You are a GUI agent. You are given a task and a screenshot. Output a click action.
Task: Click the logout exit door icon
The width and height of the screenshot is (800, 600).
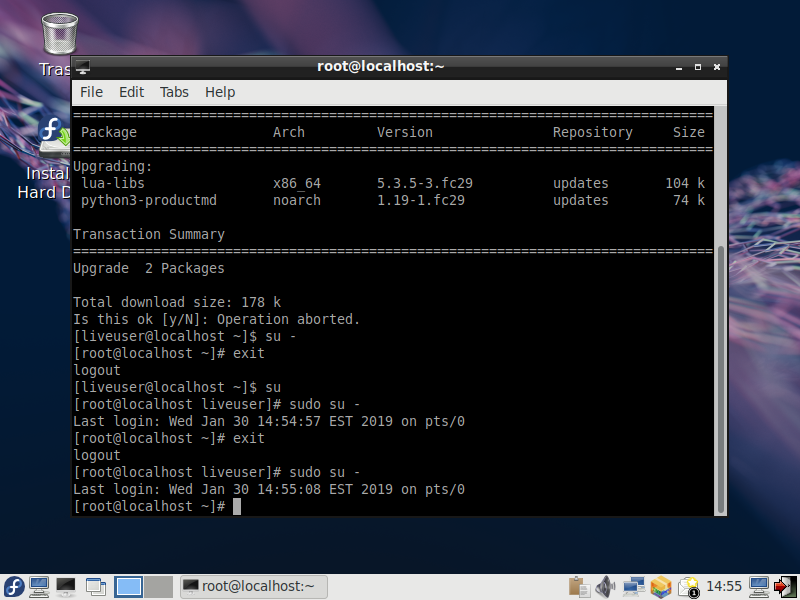coord(785,587)
